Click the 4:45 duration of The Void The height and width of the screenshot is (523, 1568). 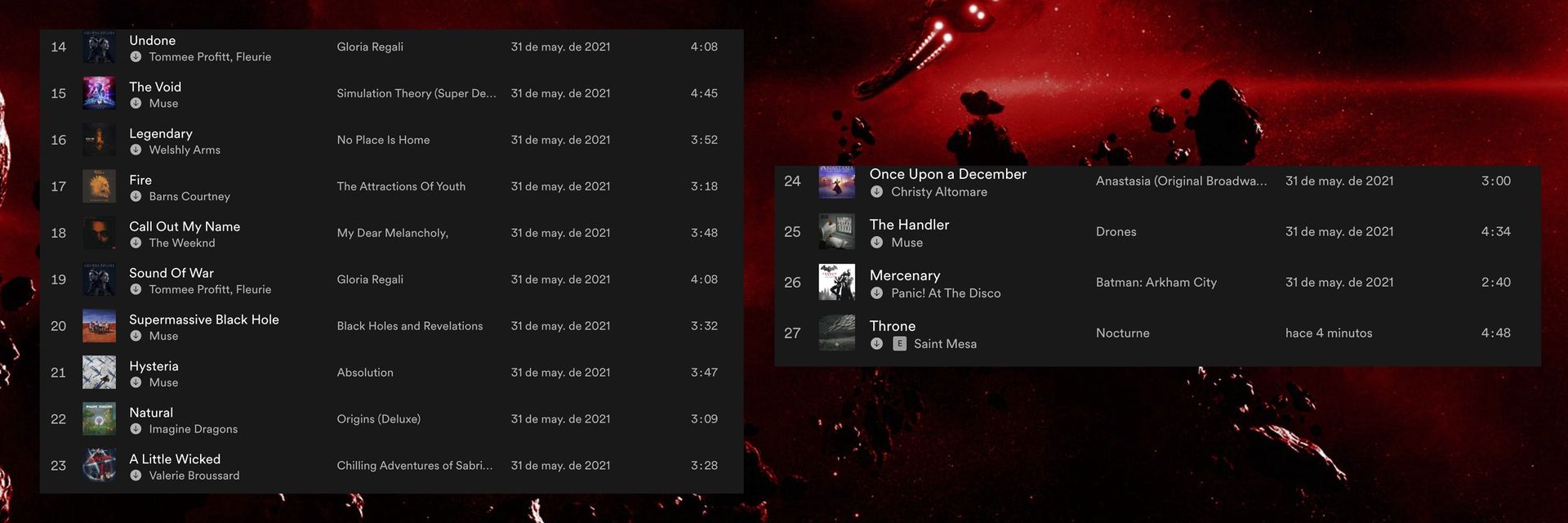tap(704, 93)
